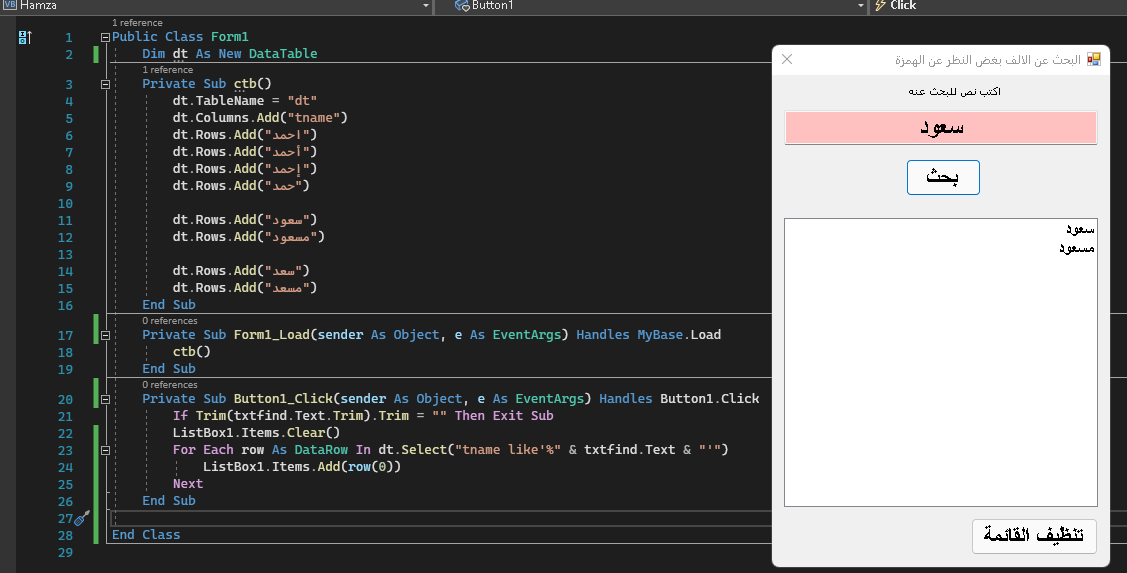Click the 'Next' keyword on line 25

[188, 484]
